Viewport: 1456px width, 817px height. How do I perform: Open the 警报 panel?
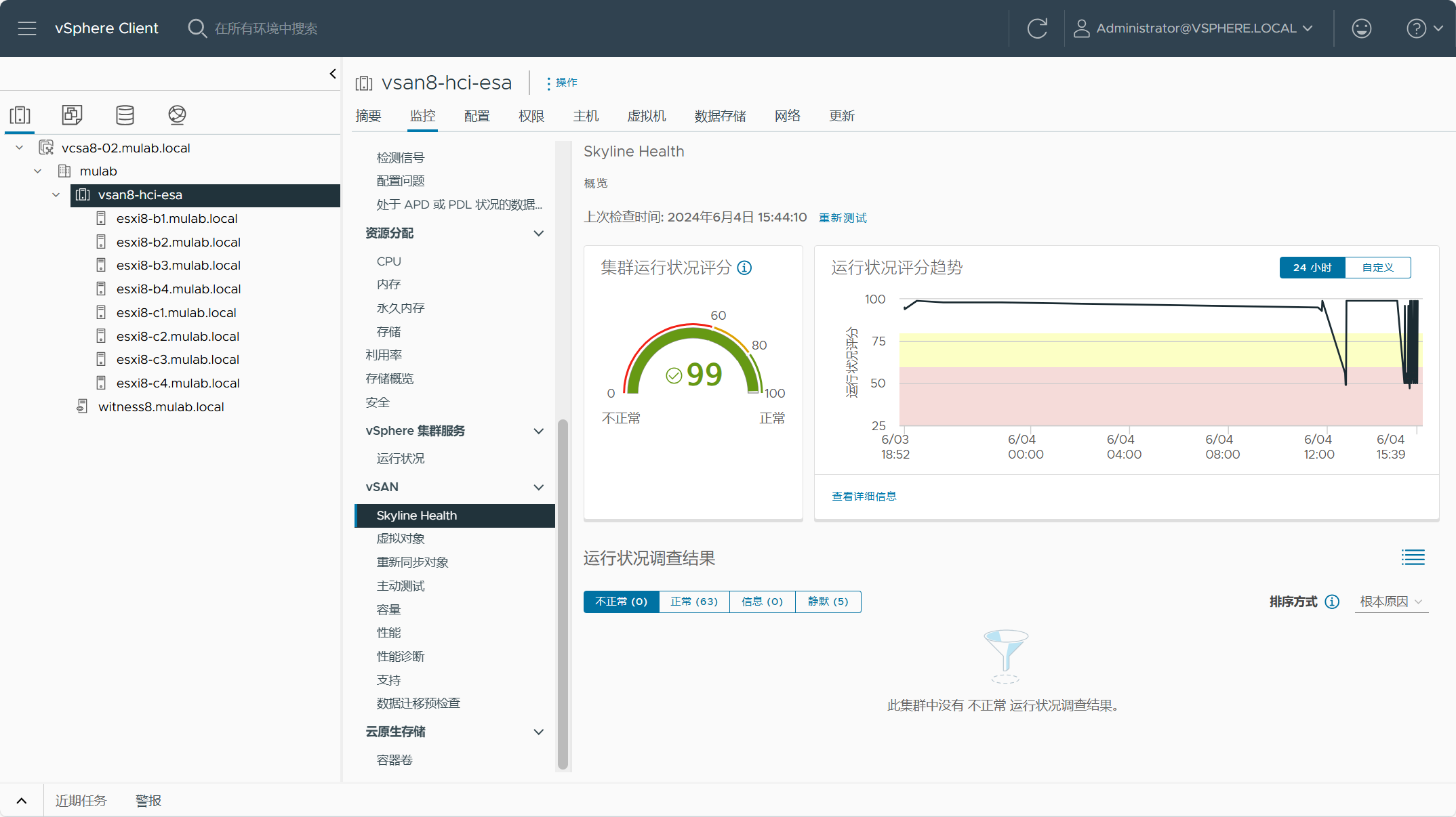click(148, 801)
